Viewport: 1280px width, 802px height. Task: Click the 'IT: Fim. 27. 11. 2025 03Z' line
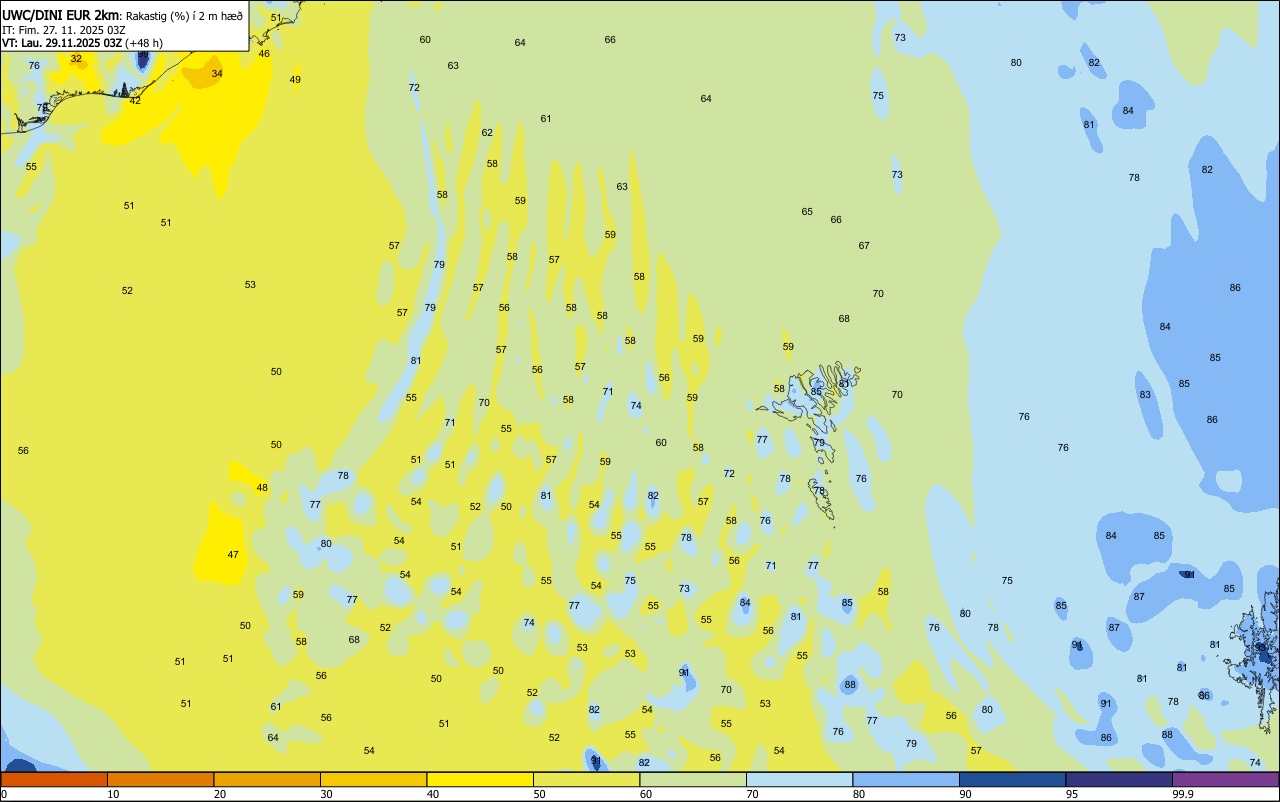tap(63, 30)
